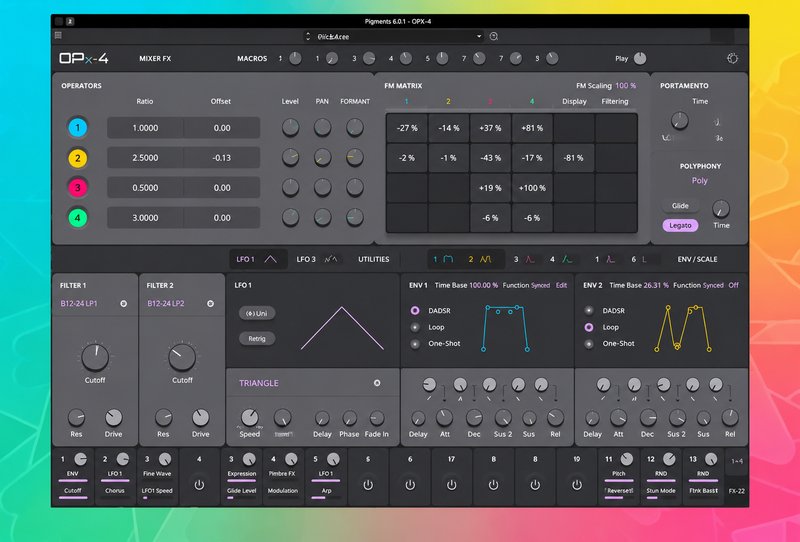
Task: Click power icon in slot 17
Action: [452, 485]
